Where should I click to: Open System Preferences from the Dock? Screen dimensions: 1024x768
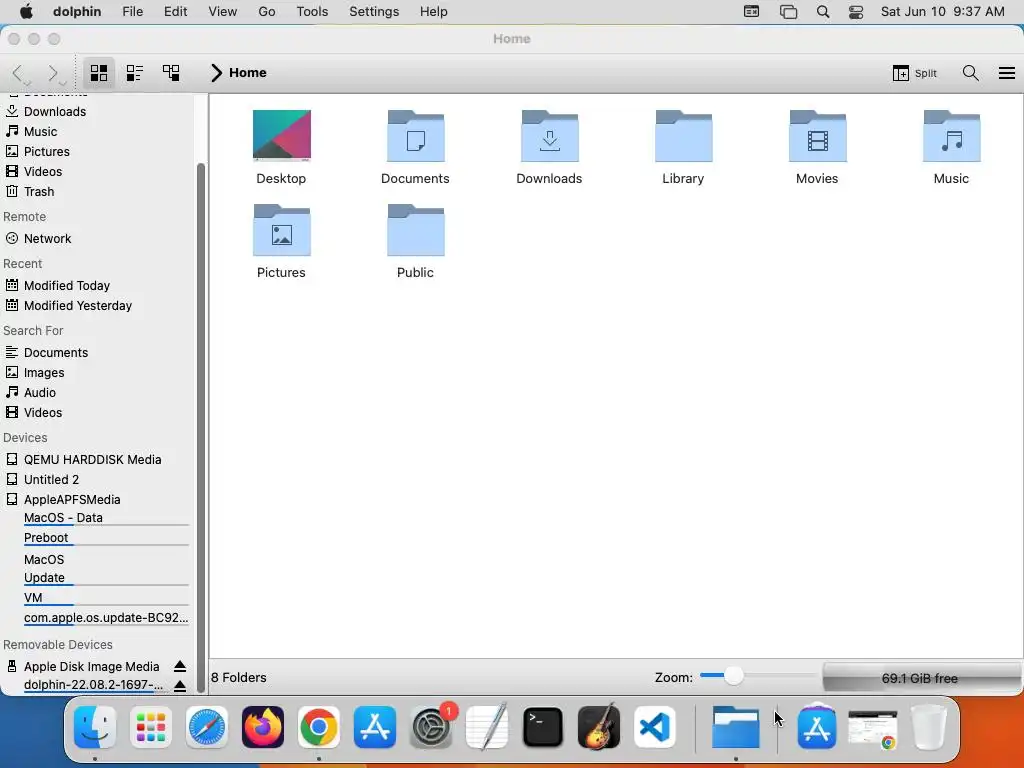pyautogui.click(x=432, y=727)
